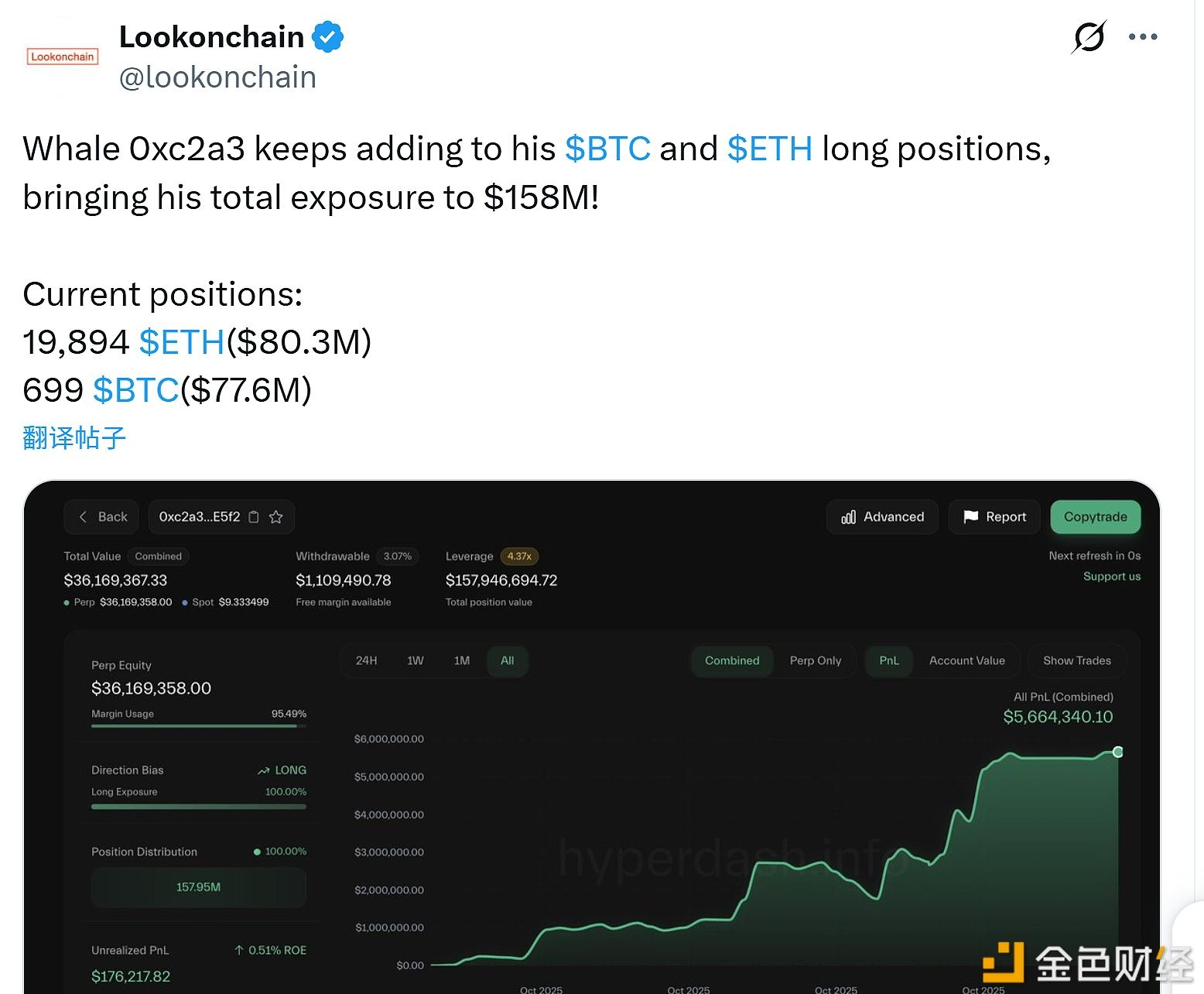Switch chart to Perp Only
The height and width of the screenshot is (994, 1204).
tap(815, 661)
